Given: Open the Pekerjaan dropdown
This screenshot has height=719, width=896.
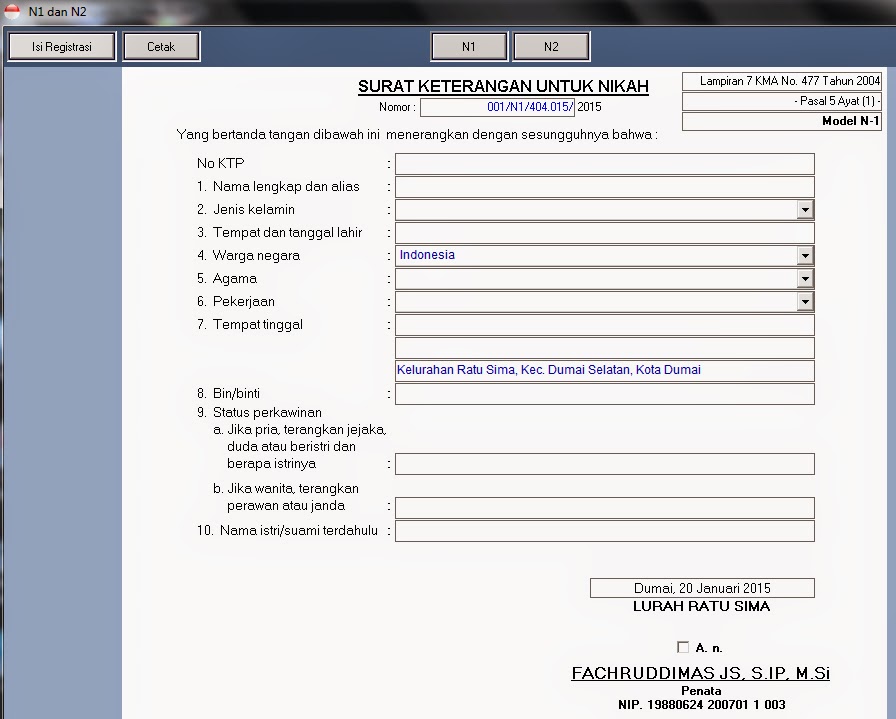Looking at the screenshot, I should coord(805,301).
